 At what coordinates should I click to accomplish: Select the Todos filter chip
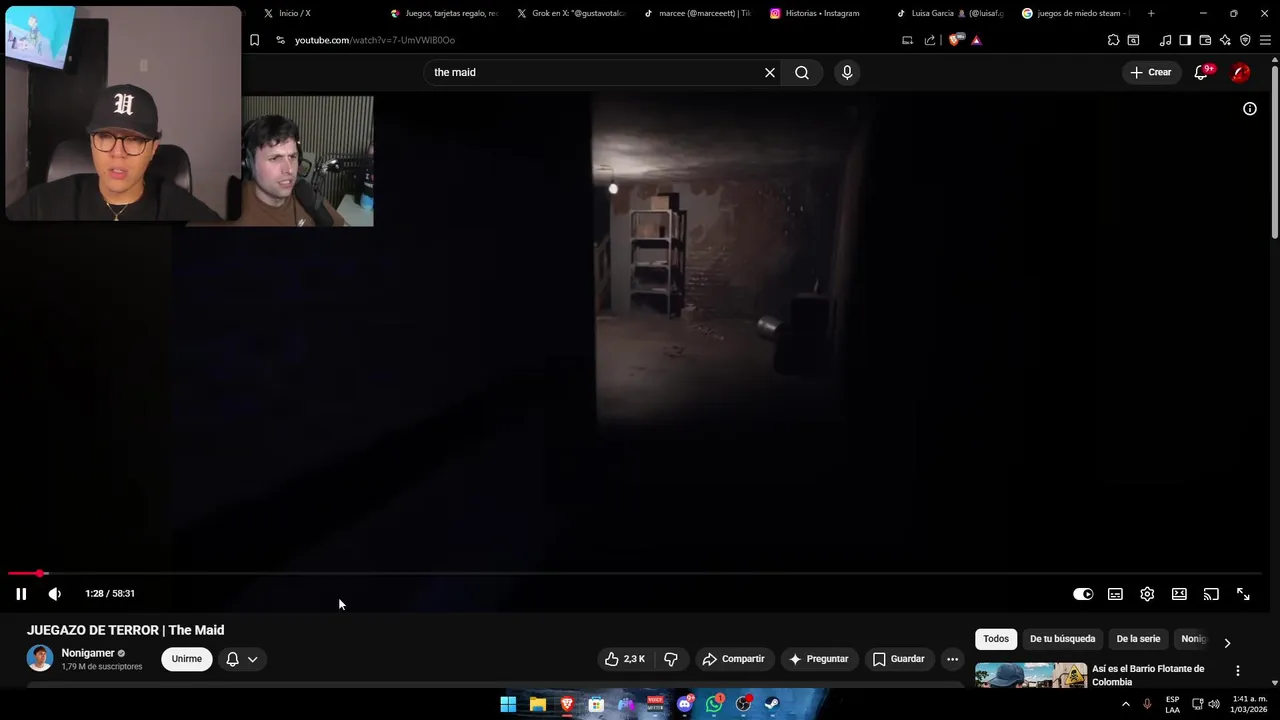(x=996, y=639)
